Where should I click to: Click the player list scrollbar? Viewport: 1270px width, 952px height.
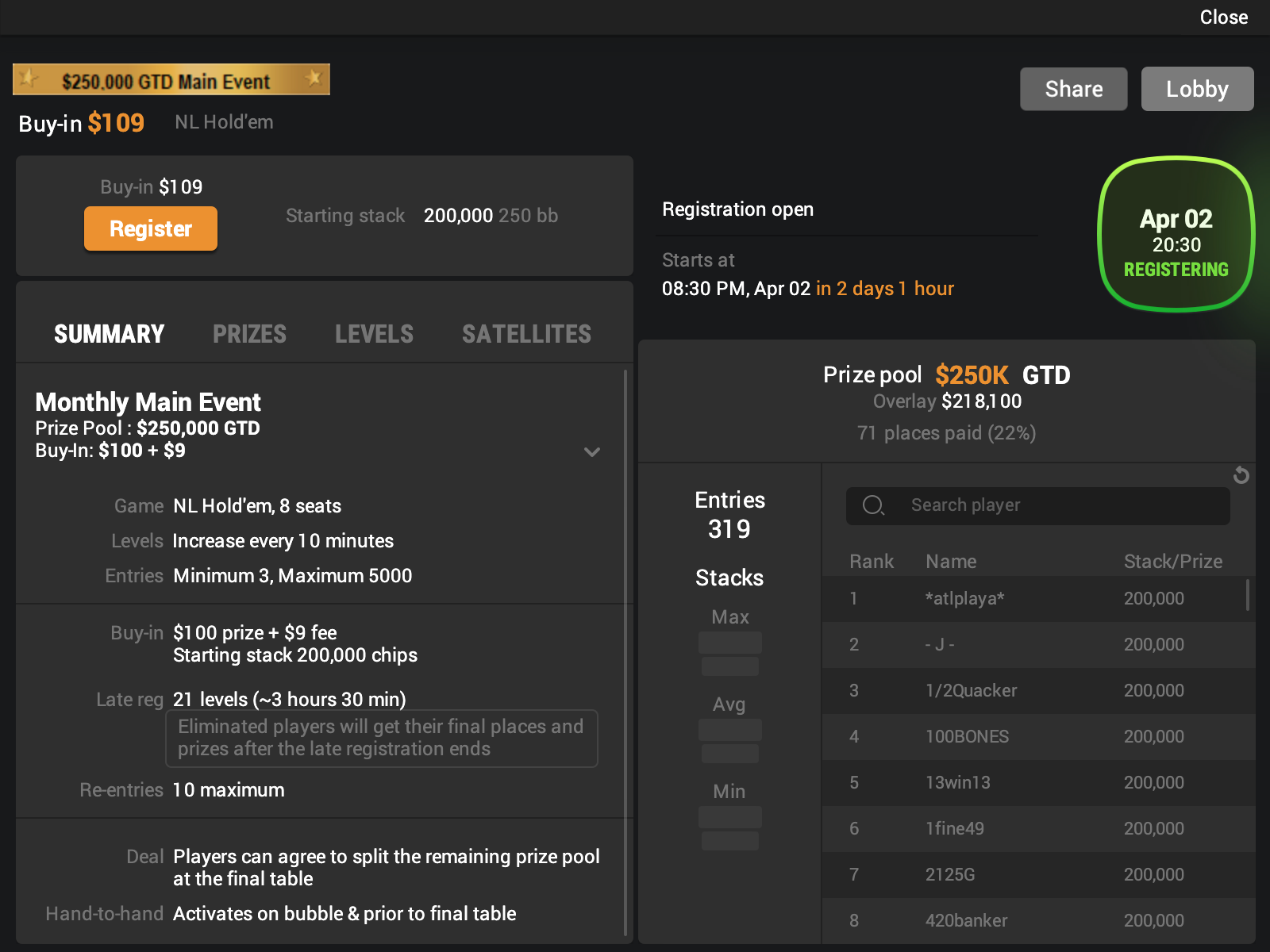coord(1248,595)
